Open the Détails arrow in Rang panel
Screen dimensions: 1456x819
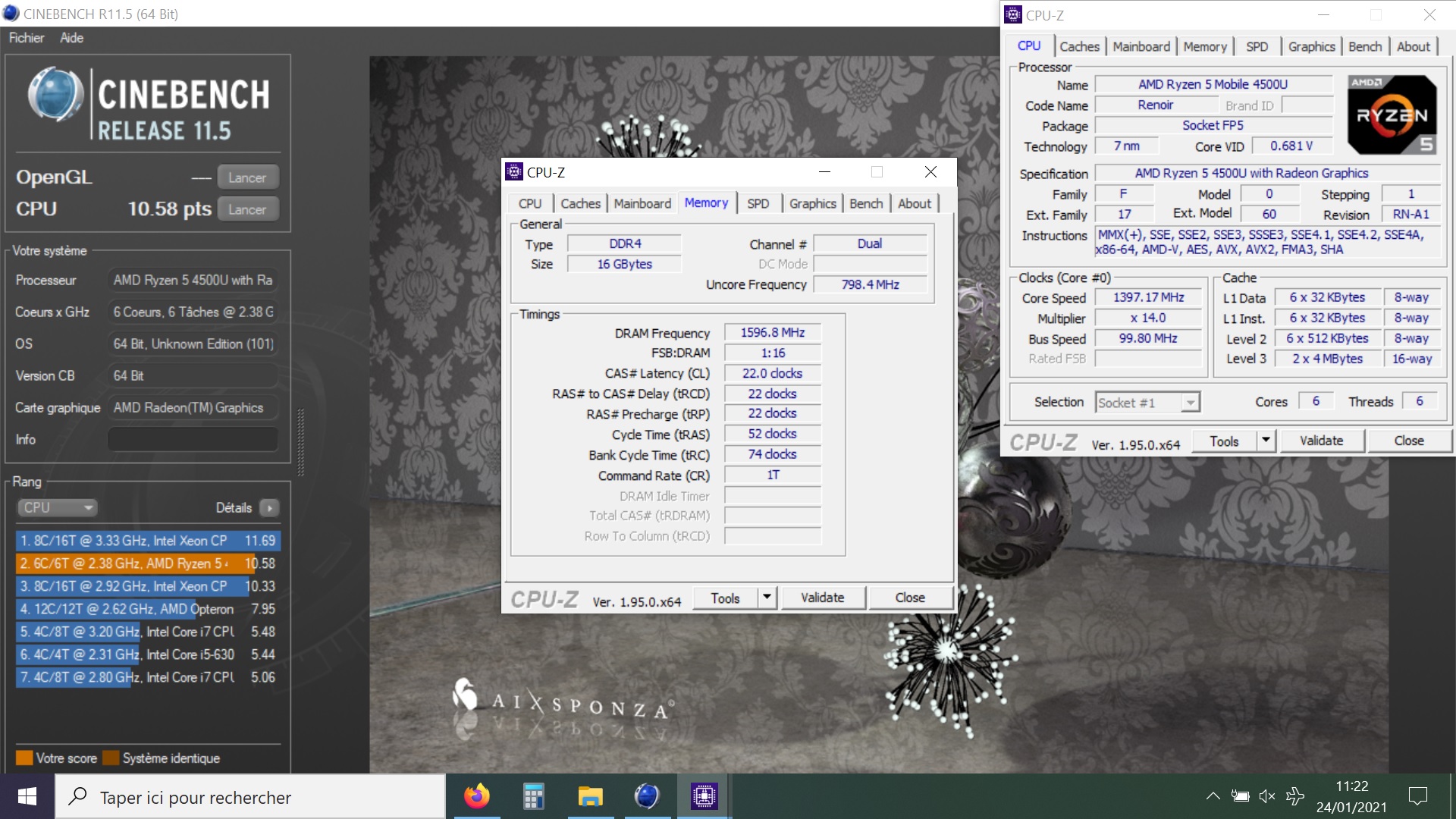pos(269,508)
